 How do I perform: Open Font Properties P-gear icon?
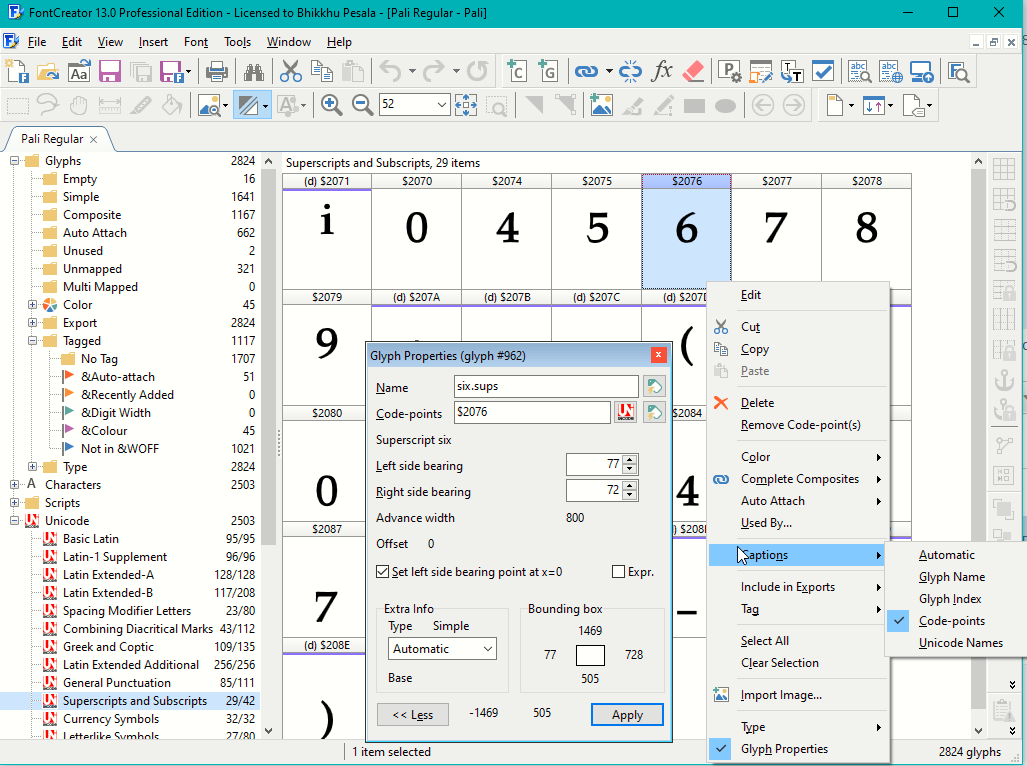[729, 71]
